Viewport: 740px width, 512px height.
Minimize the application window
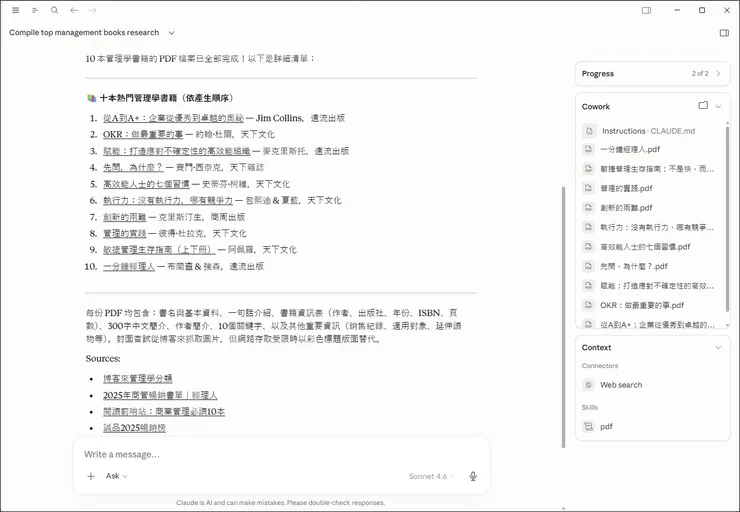(x=677, y=10)
